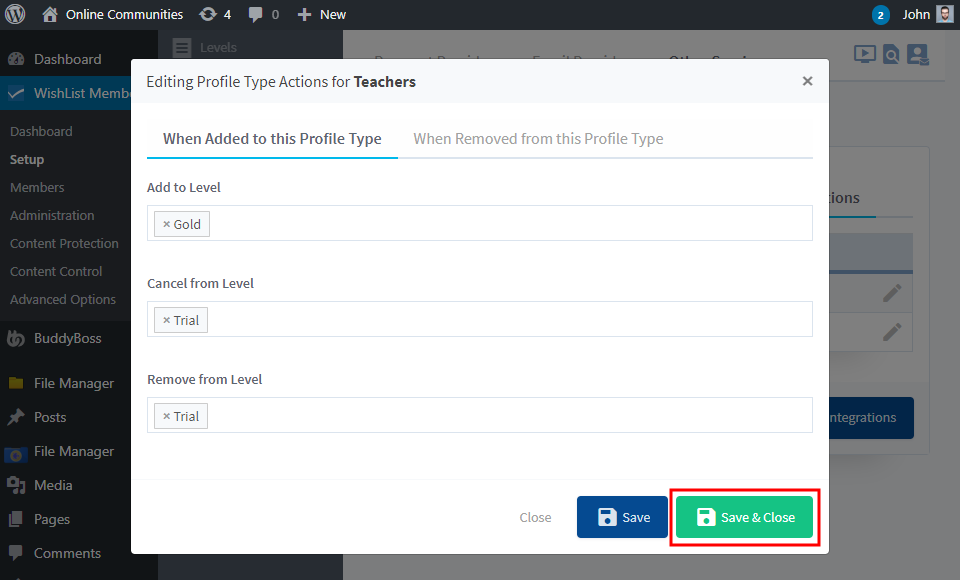Screen dimensions: 960x580
Task: Click the Close link in the modal
Action: tap(535, 517)
